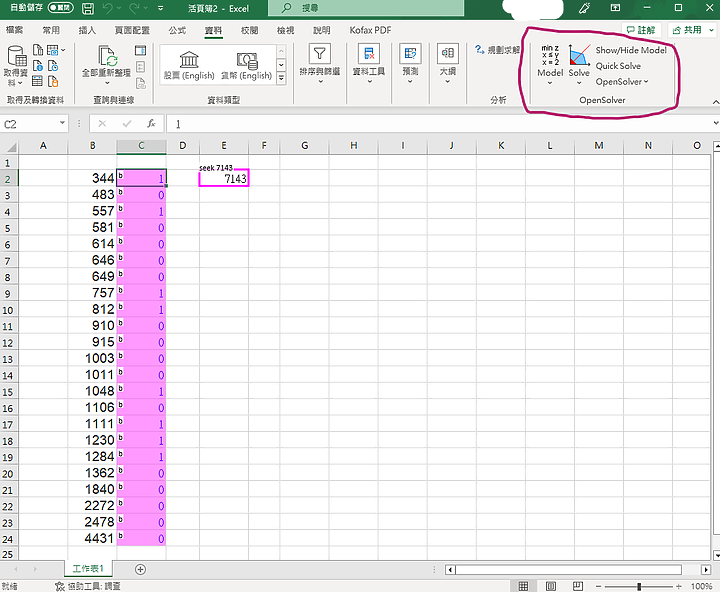Add a new sheet with plus button
The width and height of the screenshot is (720, 592).
(141, 569)
